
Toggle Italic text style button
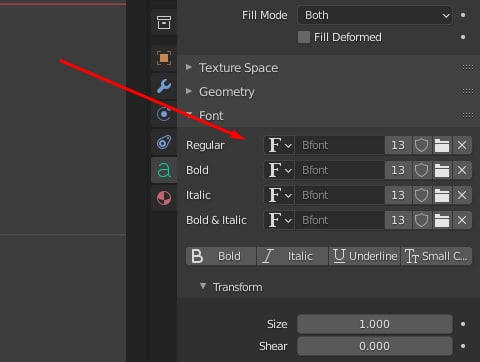click(292, 256)
